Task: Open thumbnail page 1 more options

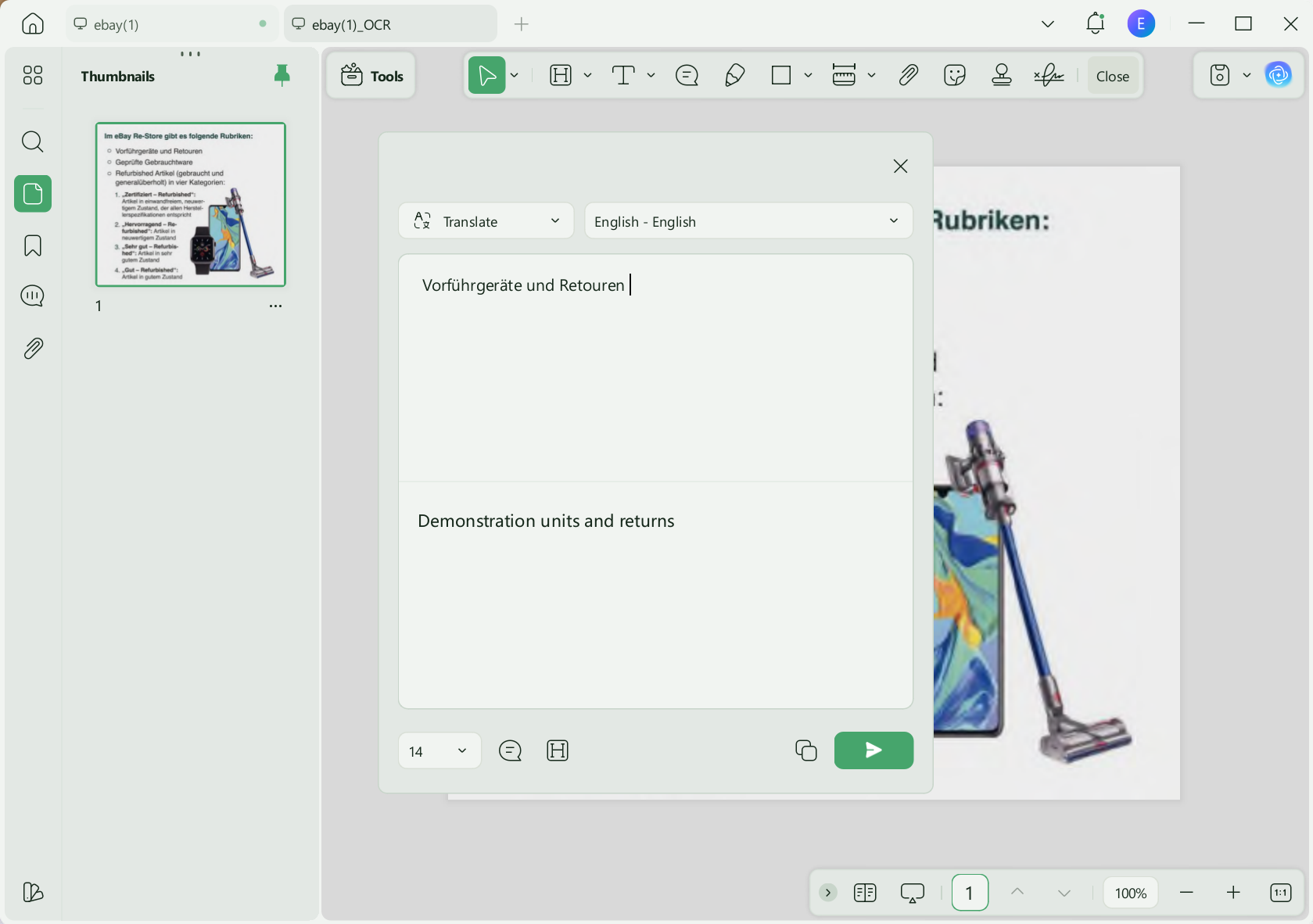Action: pyautogui.click(x=275, y=306)
